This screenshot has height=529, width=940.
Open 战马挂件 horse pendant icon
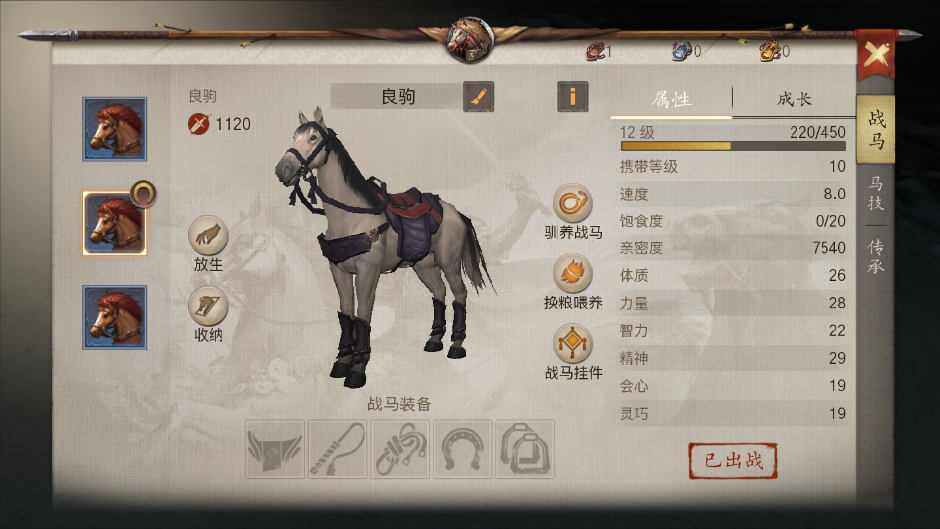coord(573,344)
